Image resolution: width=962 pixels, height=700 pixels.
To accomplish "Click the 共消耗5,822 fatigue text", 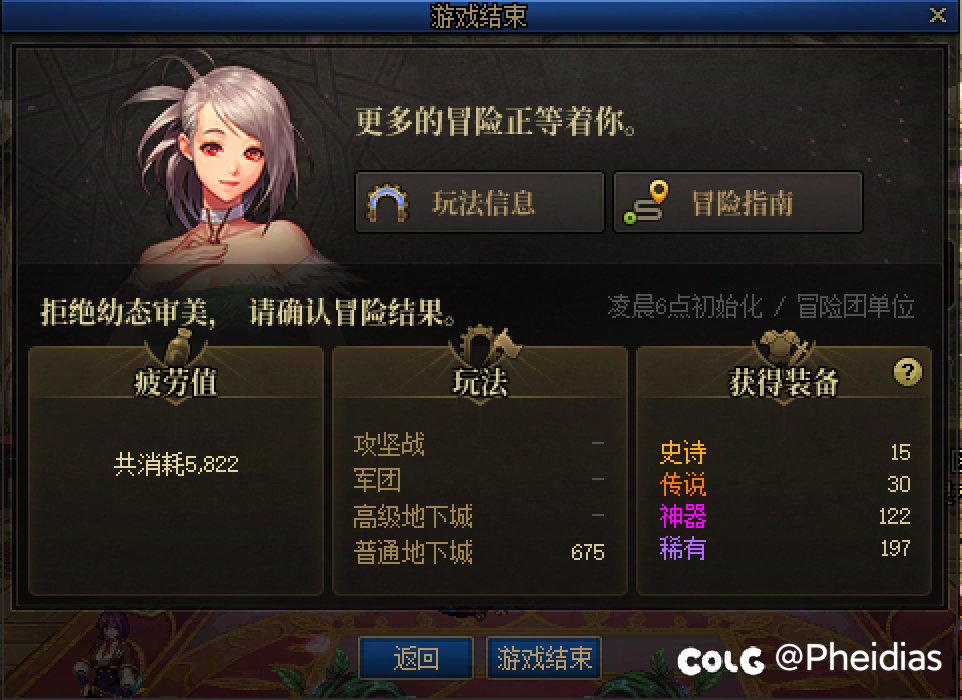I will (176, 464).
